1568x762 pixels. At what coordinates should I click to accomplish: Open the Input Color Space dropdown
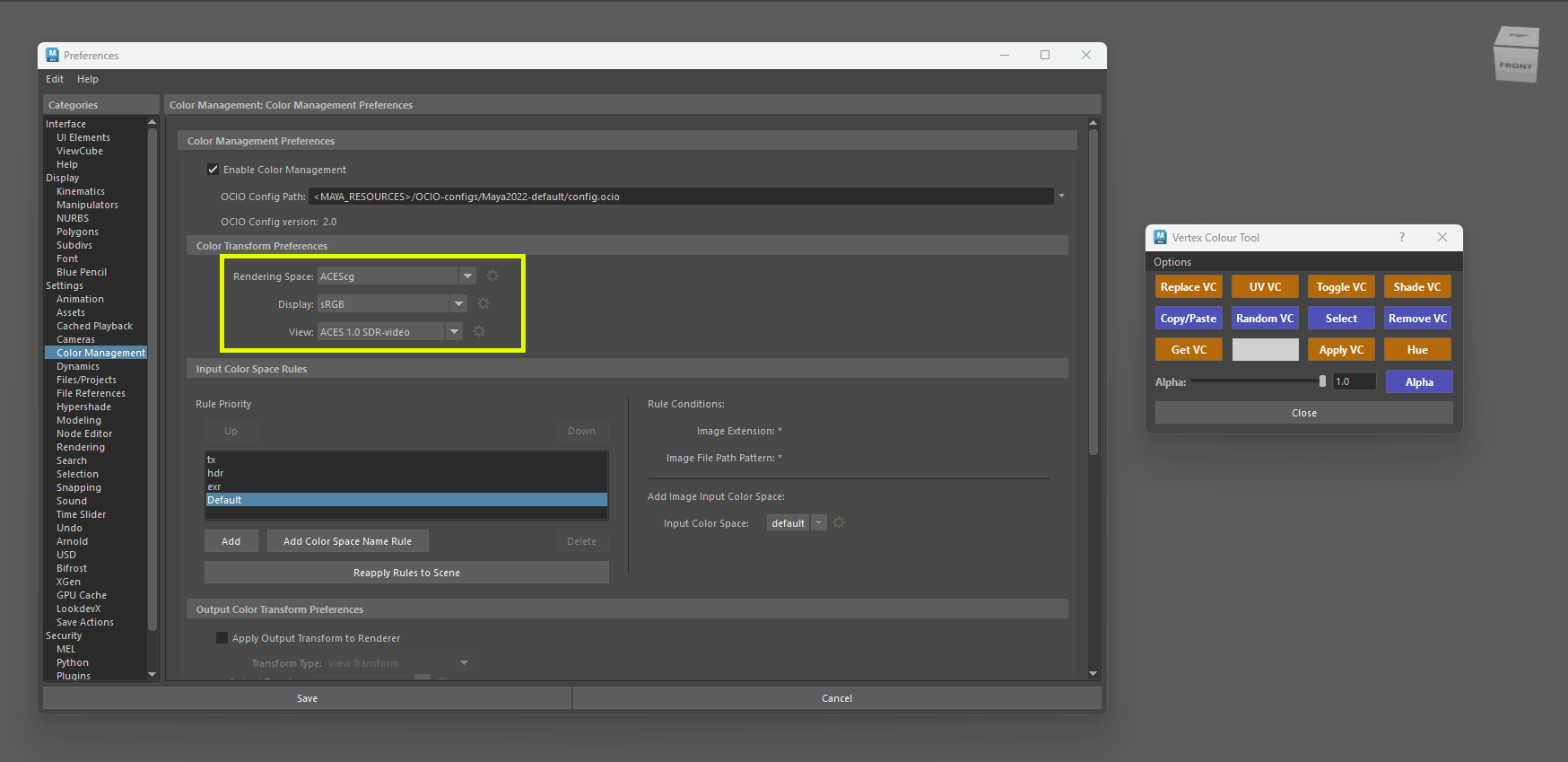818,522
